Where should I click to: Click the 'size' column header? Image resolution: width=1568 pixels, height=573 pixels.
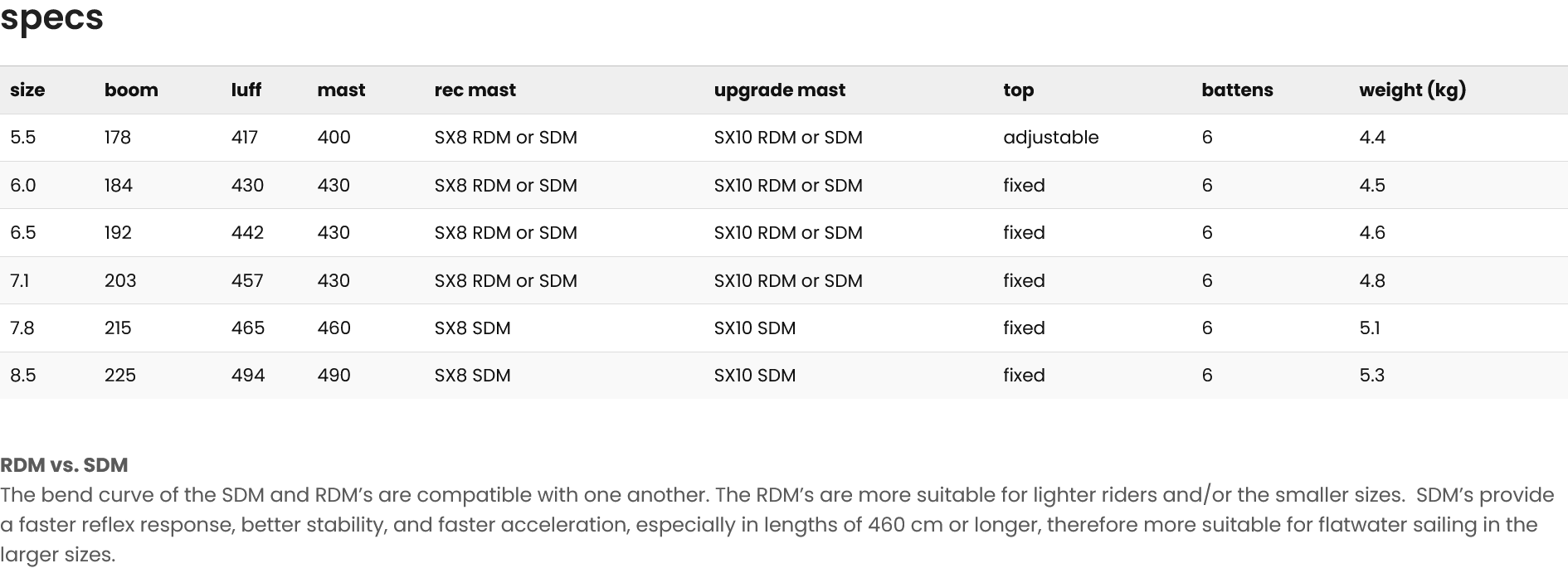(x=27, y=90)
